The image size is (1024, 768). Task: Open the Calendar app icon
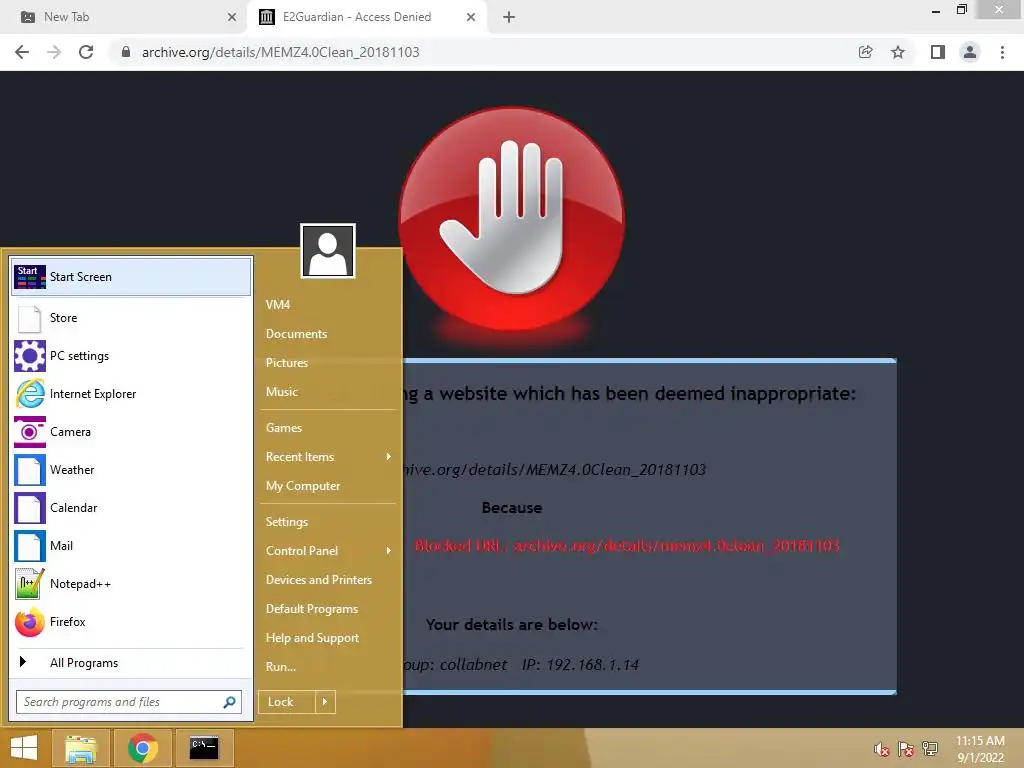(x=29, y=507)
